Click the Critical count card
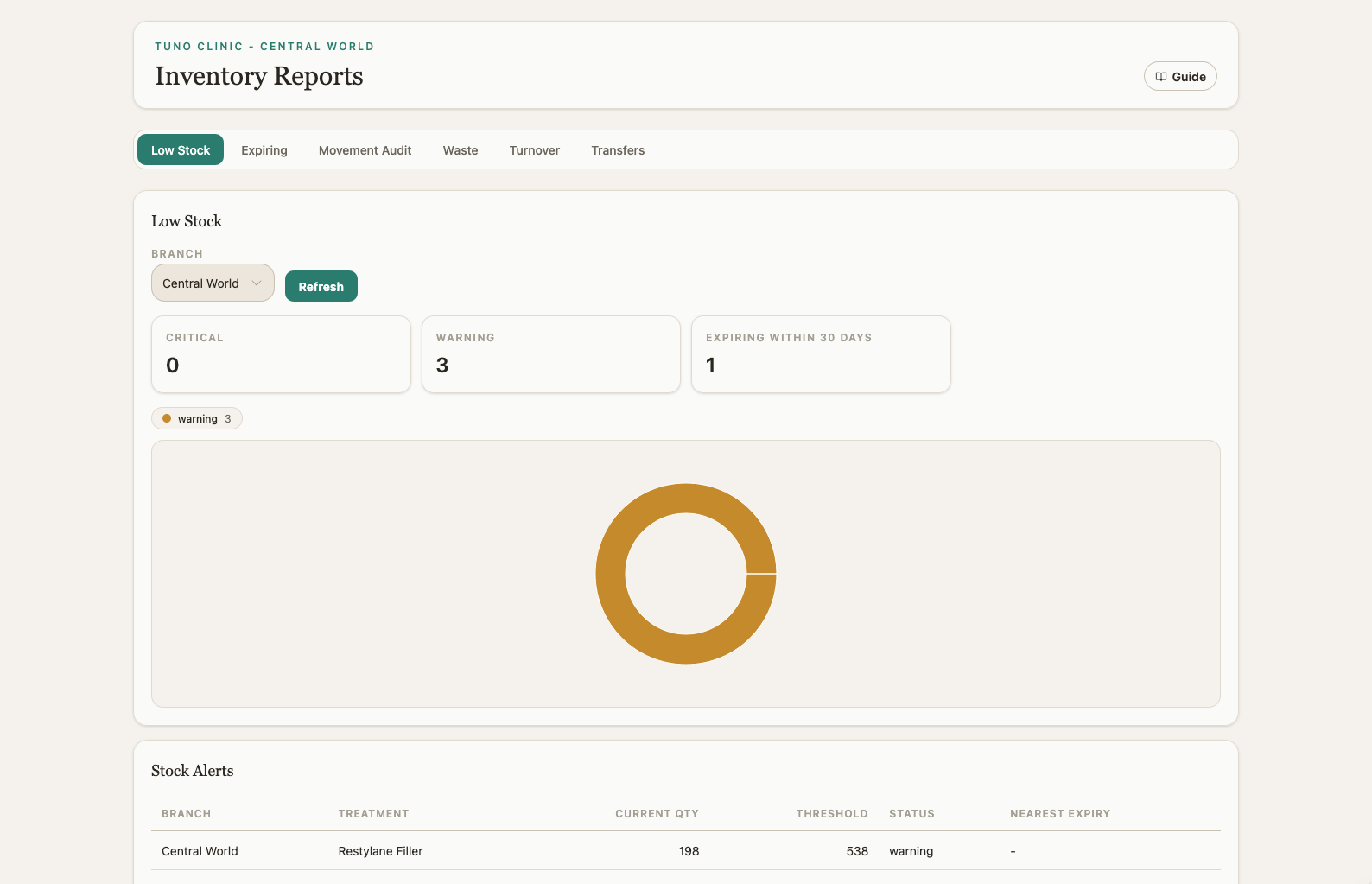Viewport: 1372px width, 884px height. pyautogui.click(x=281, y=354)
